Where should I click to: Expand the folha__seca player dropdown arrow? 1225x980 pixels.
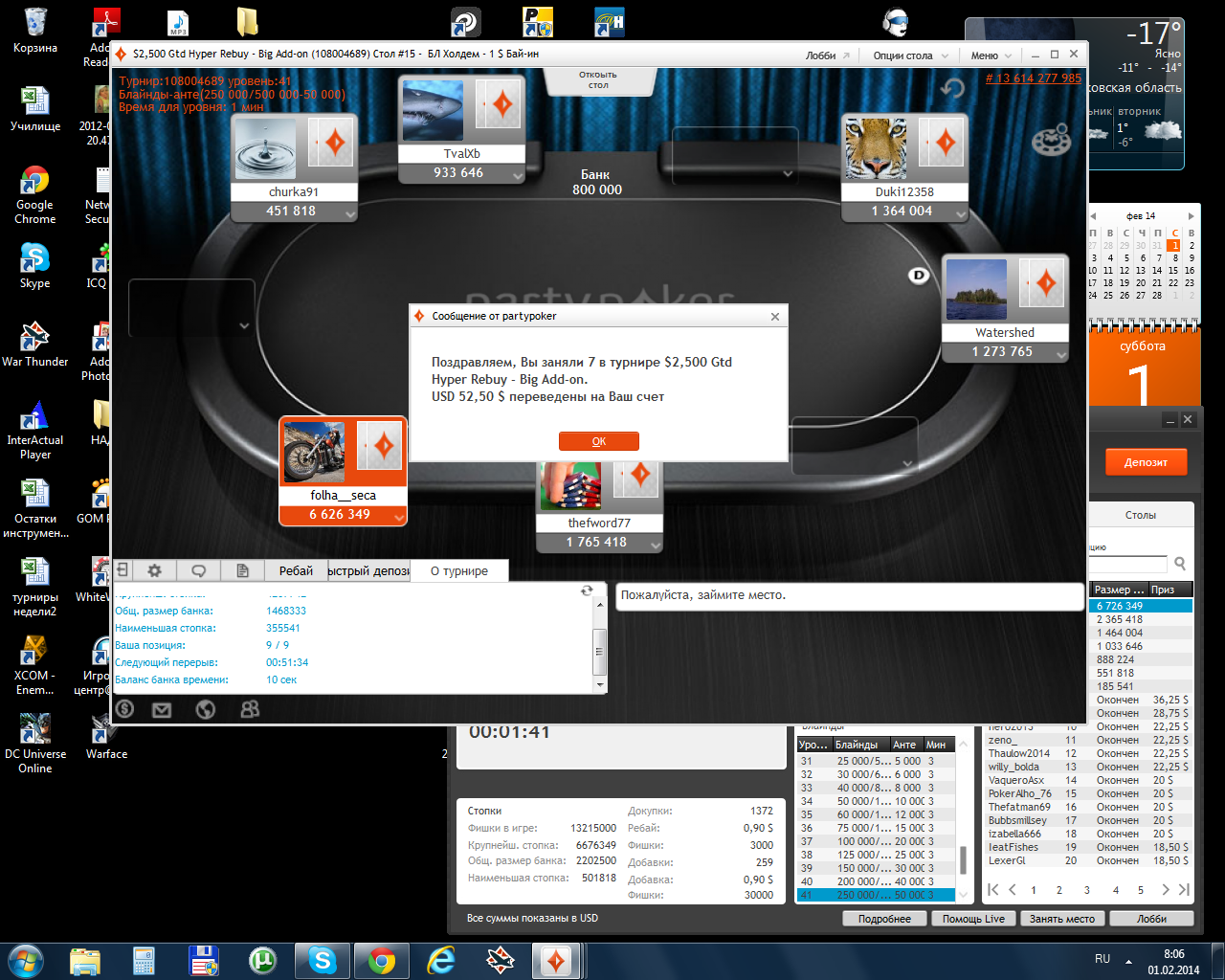point(399,516)
